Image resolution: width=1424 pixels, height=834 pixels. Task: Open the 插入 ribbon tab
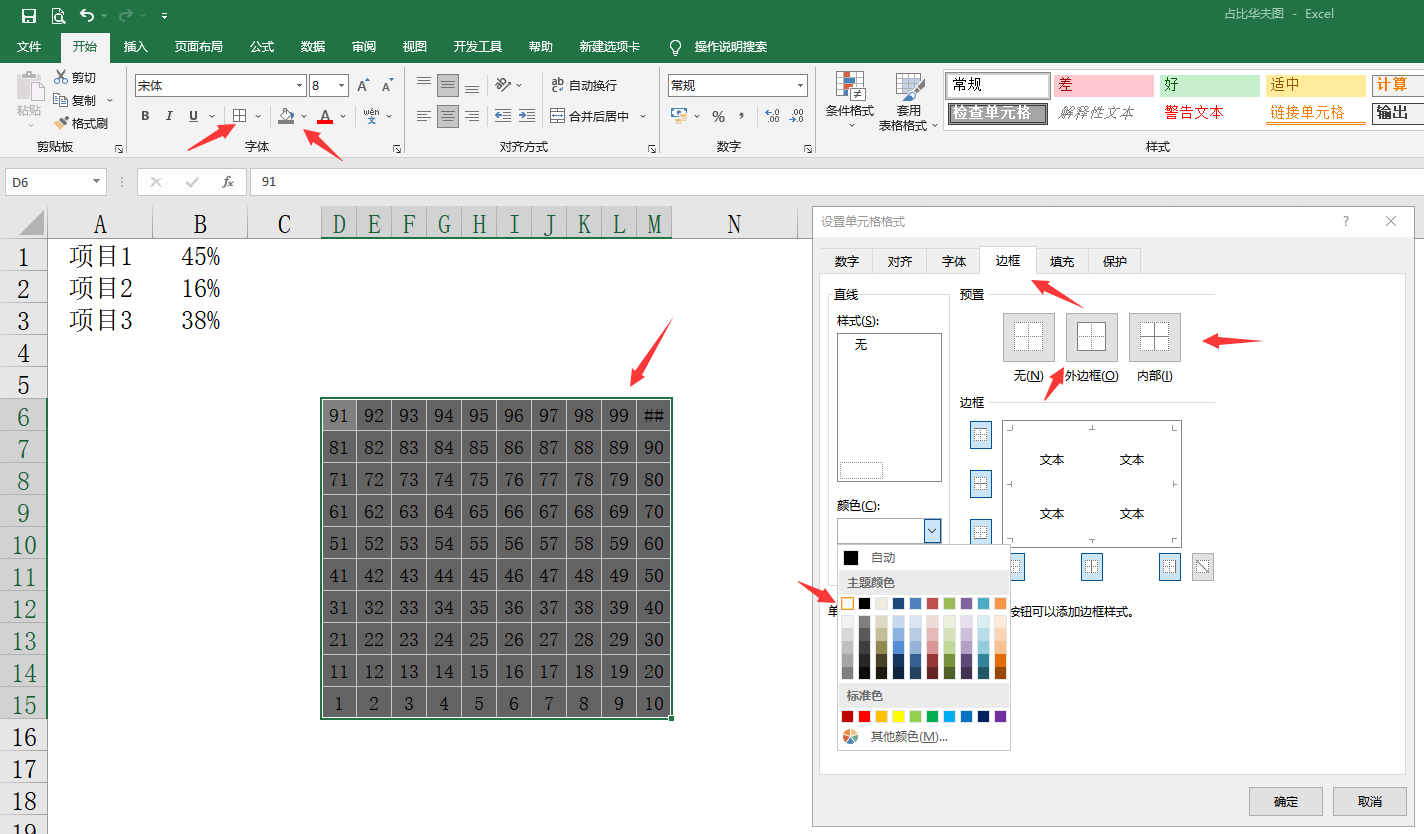[x=135, y=47]
